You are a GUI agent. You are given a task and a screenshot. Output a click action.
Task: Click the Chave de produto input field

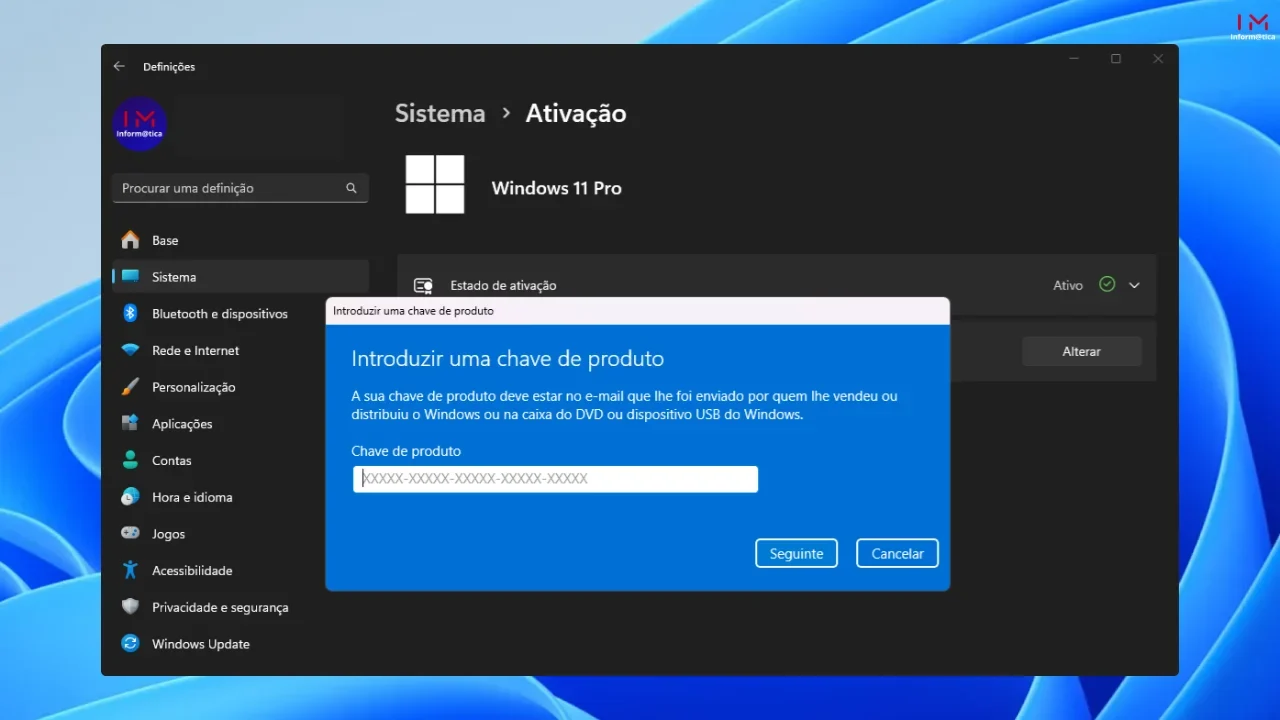tap(555, 479)
